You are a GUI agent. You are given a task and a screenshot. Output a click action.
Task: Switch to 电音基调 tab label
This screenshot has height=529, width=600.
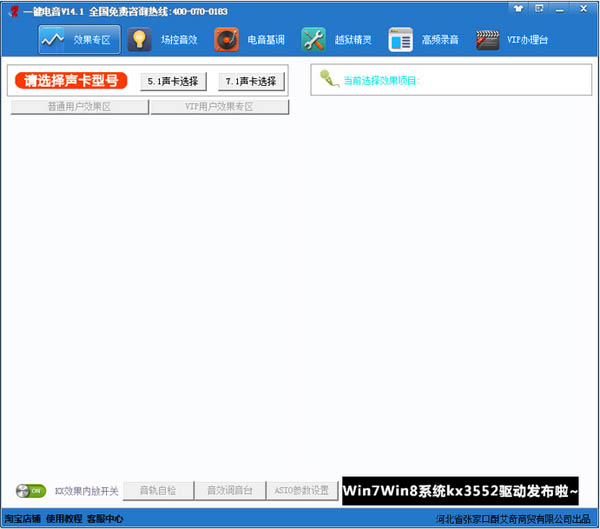coord(266,39)
